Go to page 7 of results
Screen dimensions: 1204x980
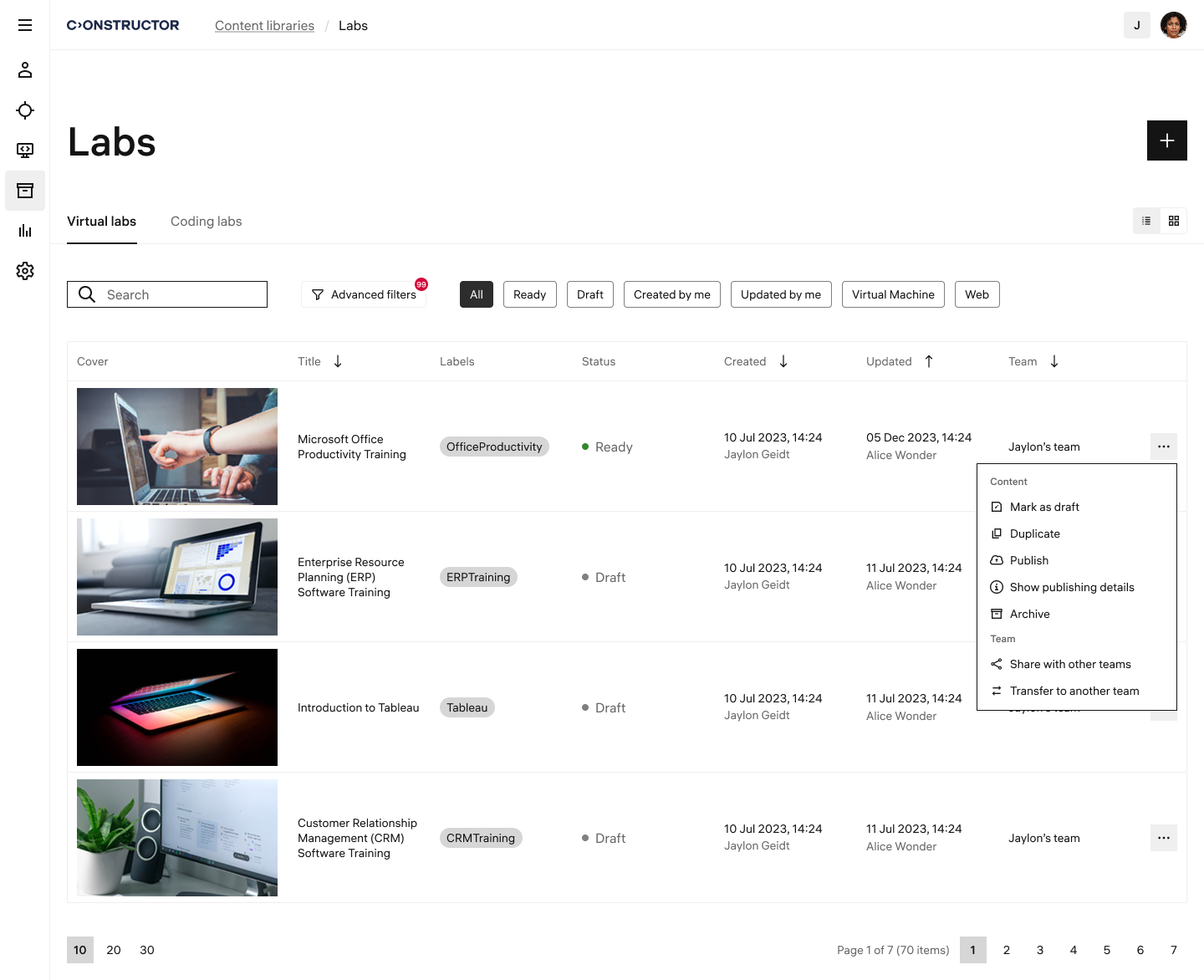pyautogui.click(x=1173, y=950)
